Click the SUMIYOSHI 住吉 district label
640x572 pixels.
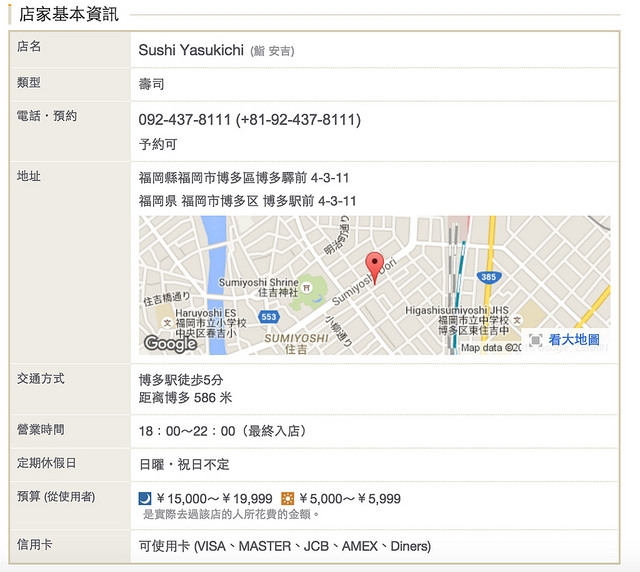click(296, 344)
